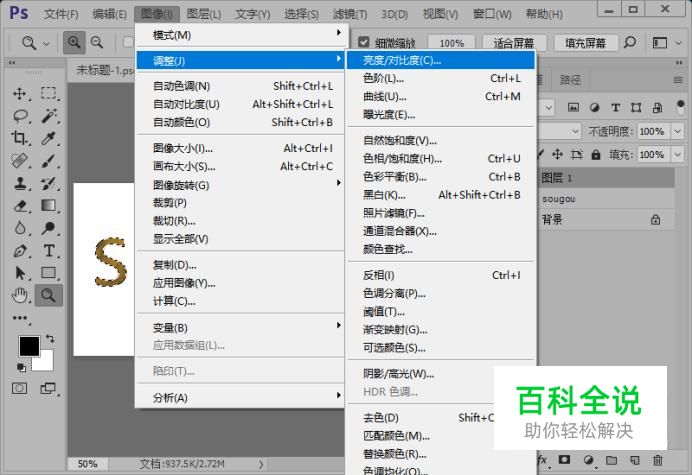
Task: Toggle the lock position icon
Action: [557, 154]
